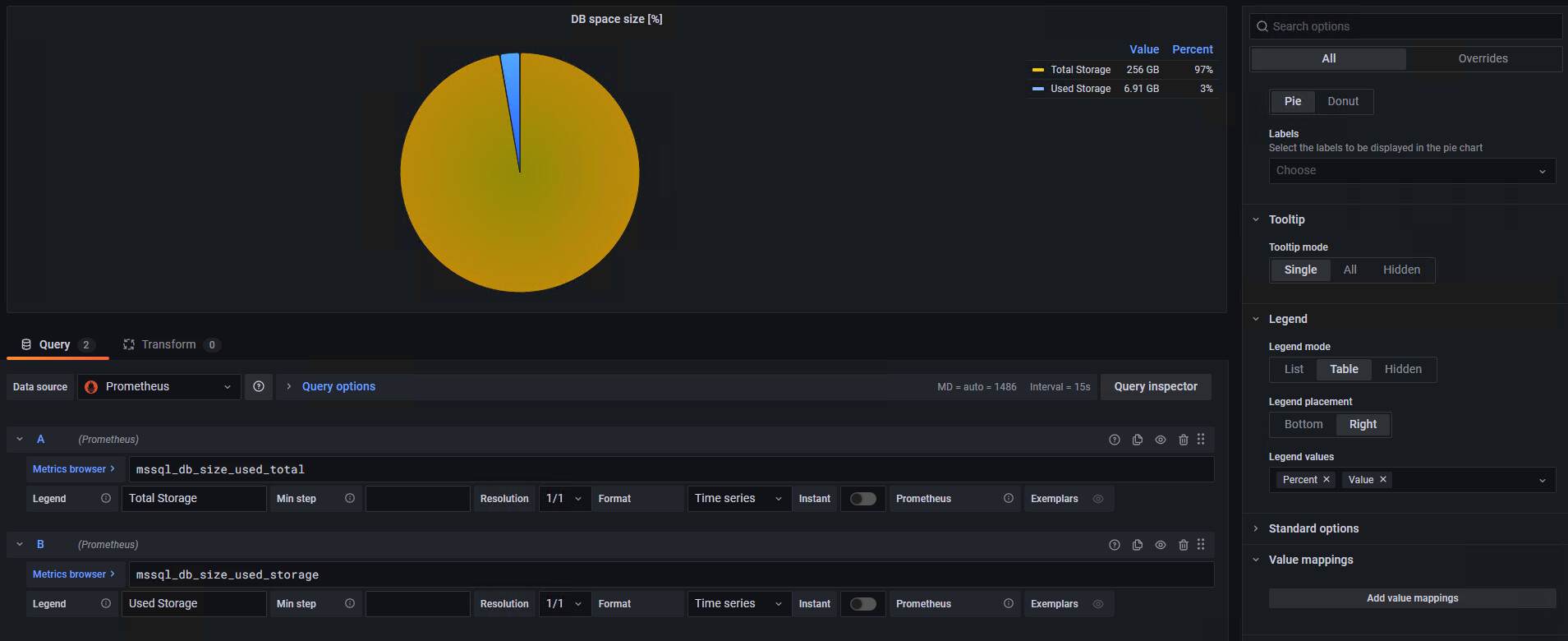Click Legend info icon in query A
The image size is (1568, 641).
pos(106,498)
